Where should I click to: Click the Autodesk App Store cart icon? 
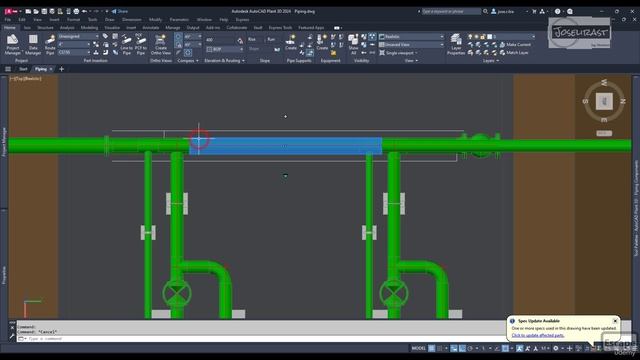(x=534, y=11)
